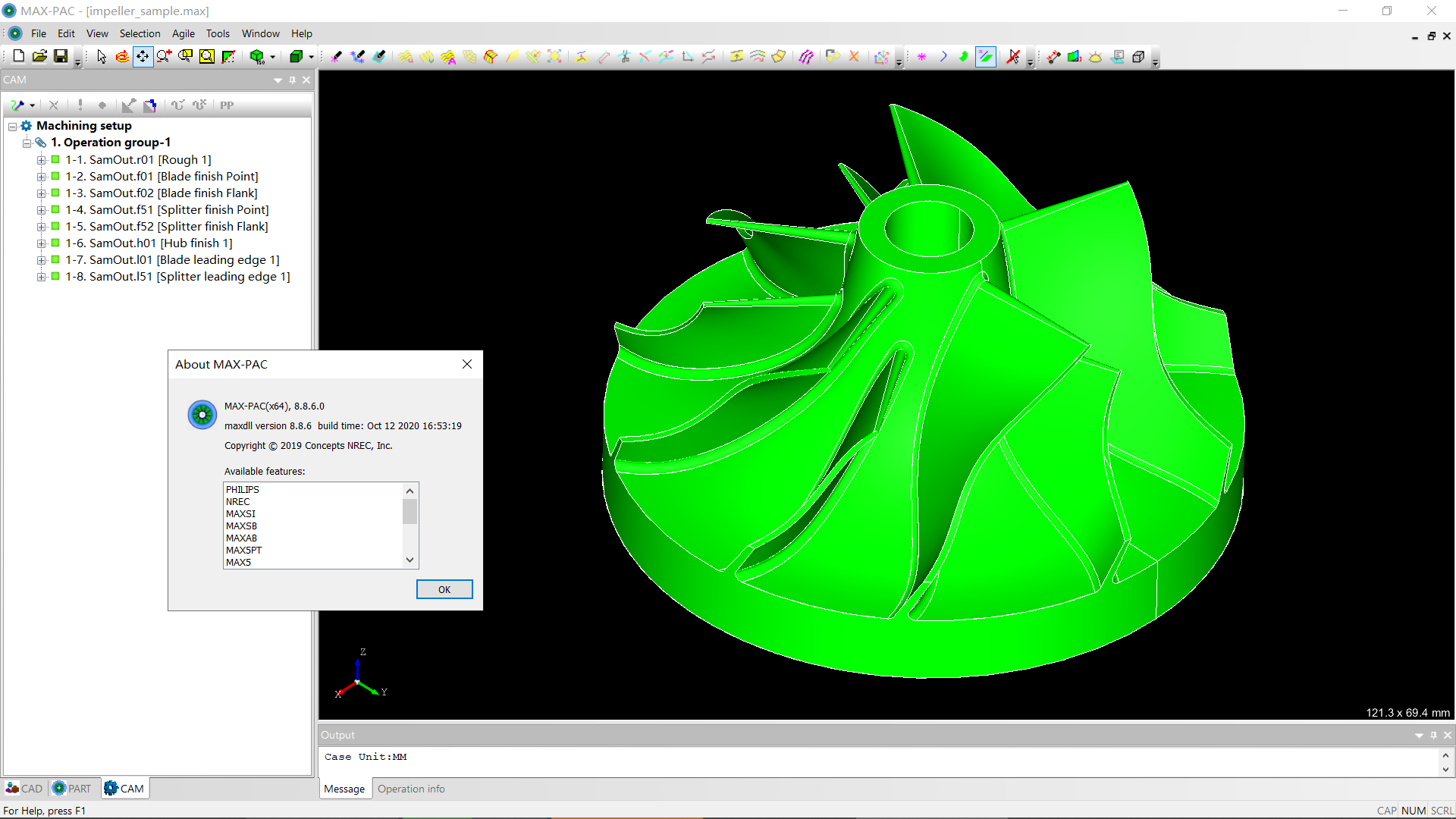
Task: Click the zoom in/out magnifier icon
Action: (x=164, y=57)
